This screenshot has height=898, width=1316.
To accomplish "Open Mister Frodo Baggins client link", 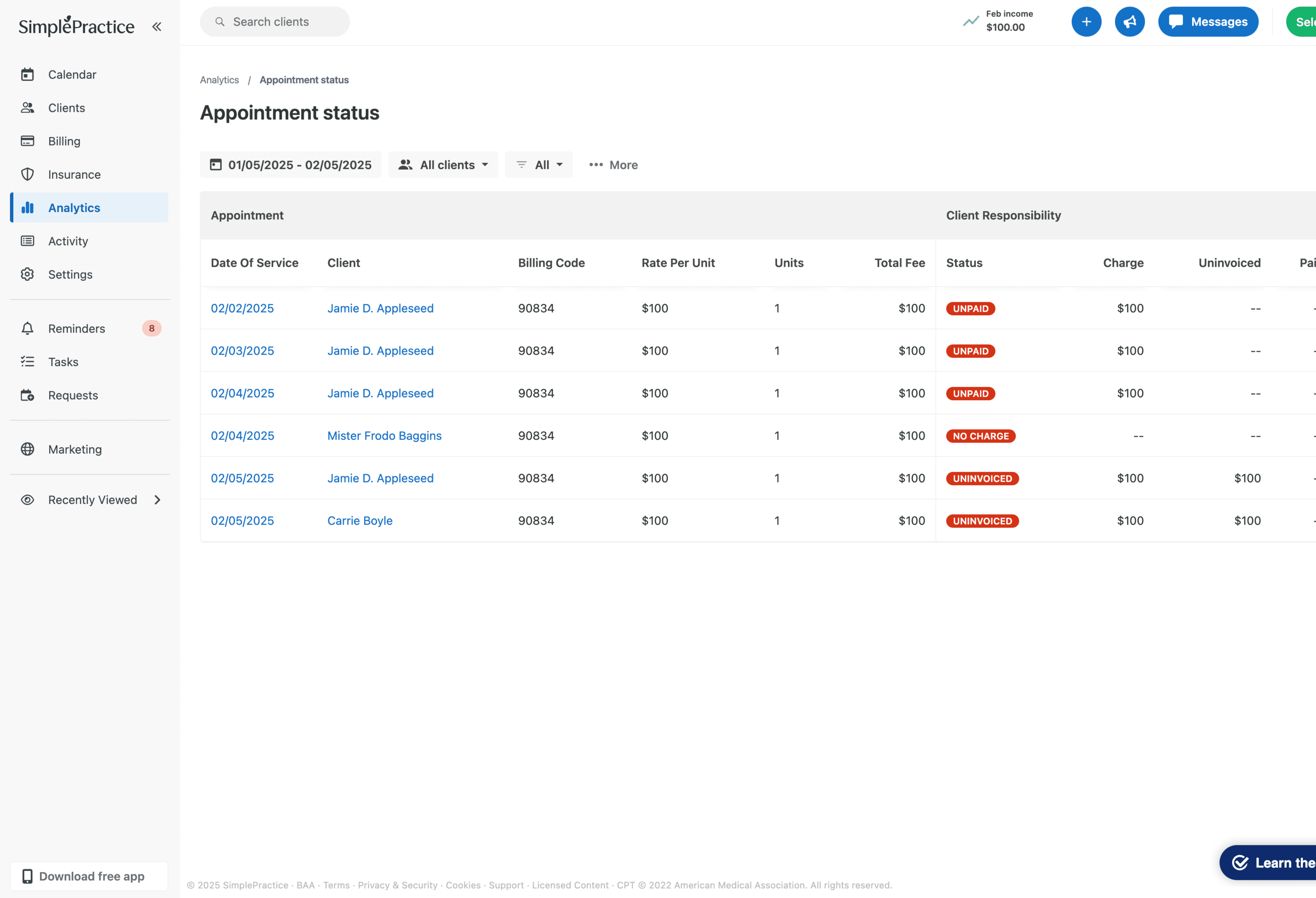I will click(384, 435).
